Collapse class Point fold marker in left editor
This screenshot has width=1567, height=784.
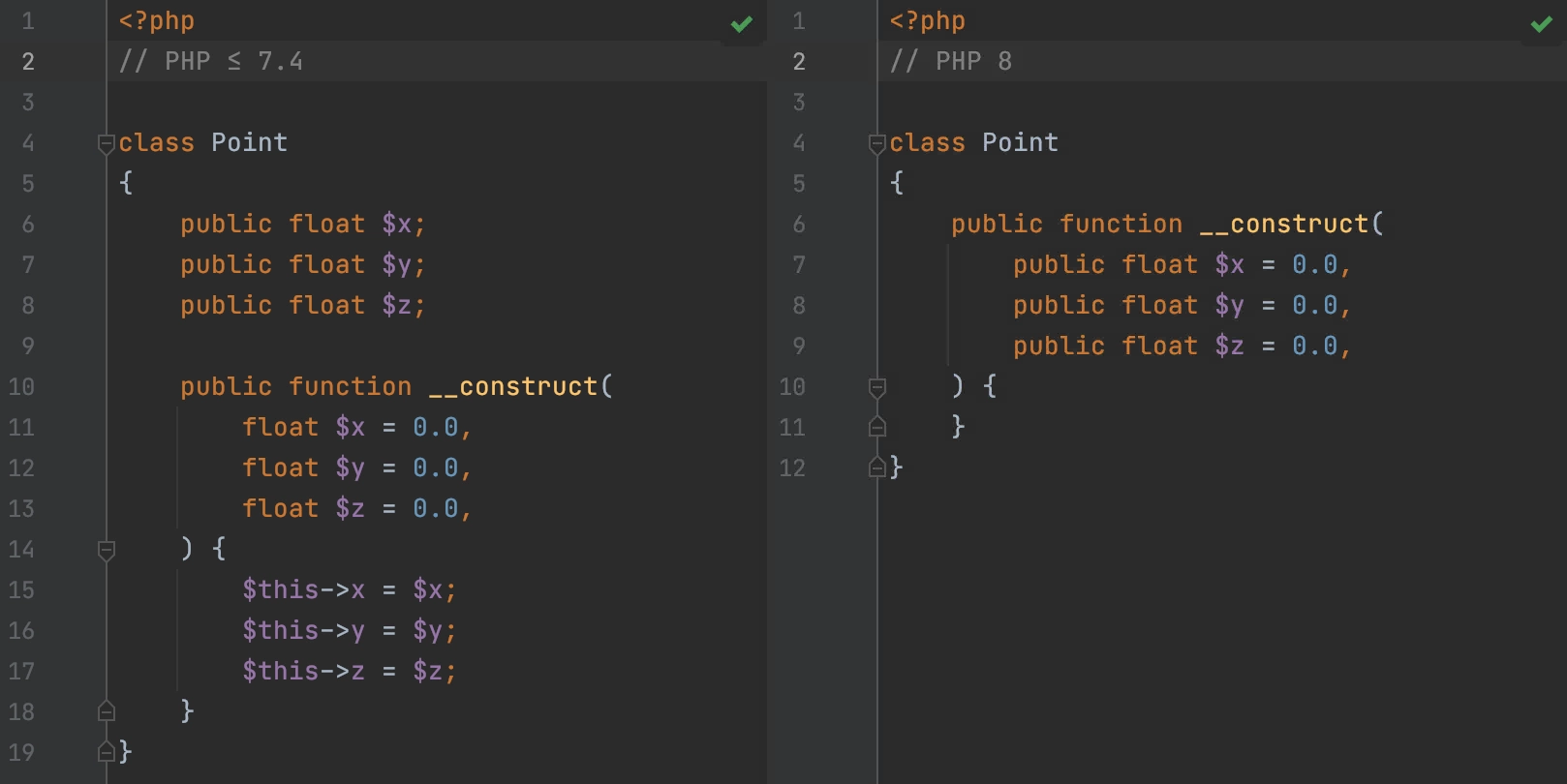pos(107,144)
